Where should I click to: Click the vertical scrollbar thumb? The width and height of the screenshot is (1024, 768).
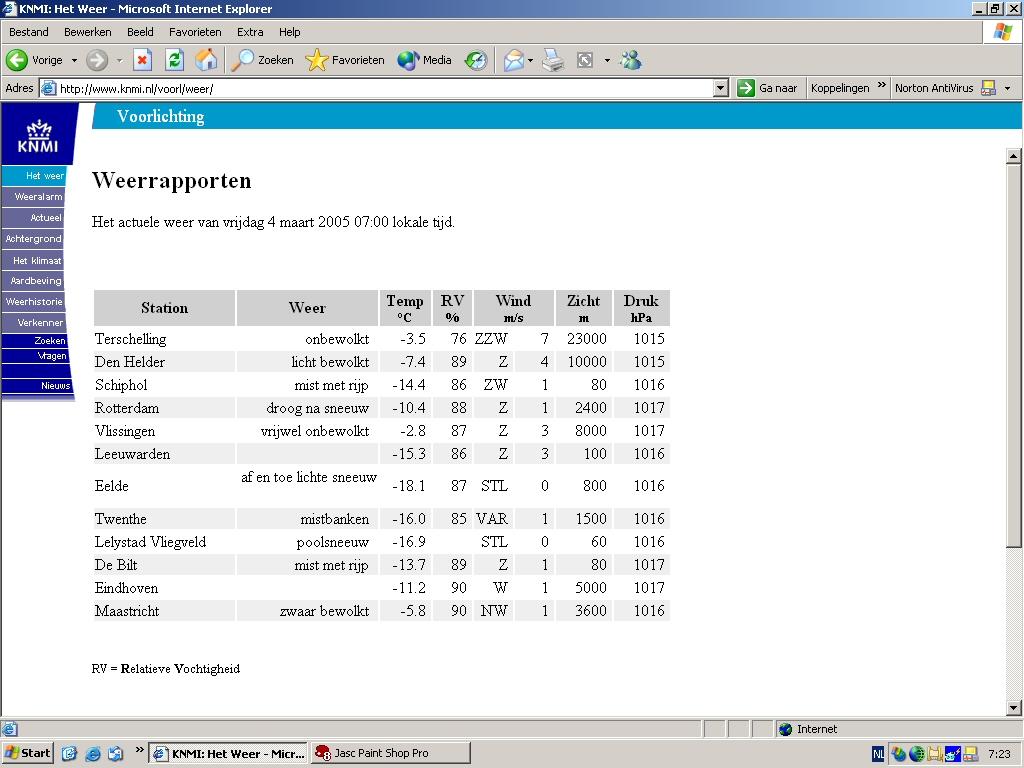coord(1014,355)
